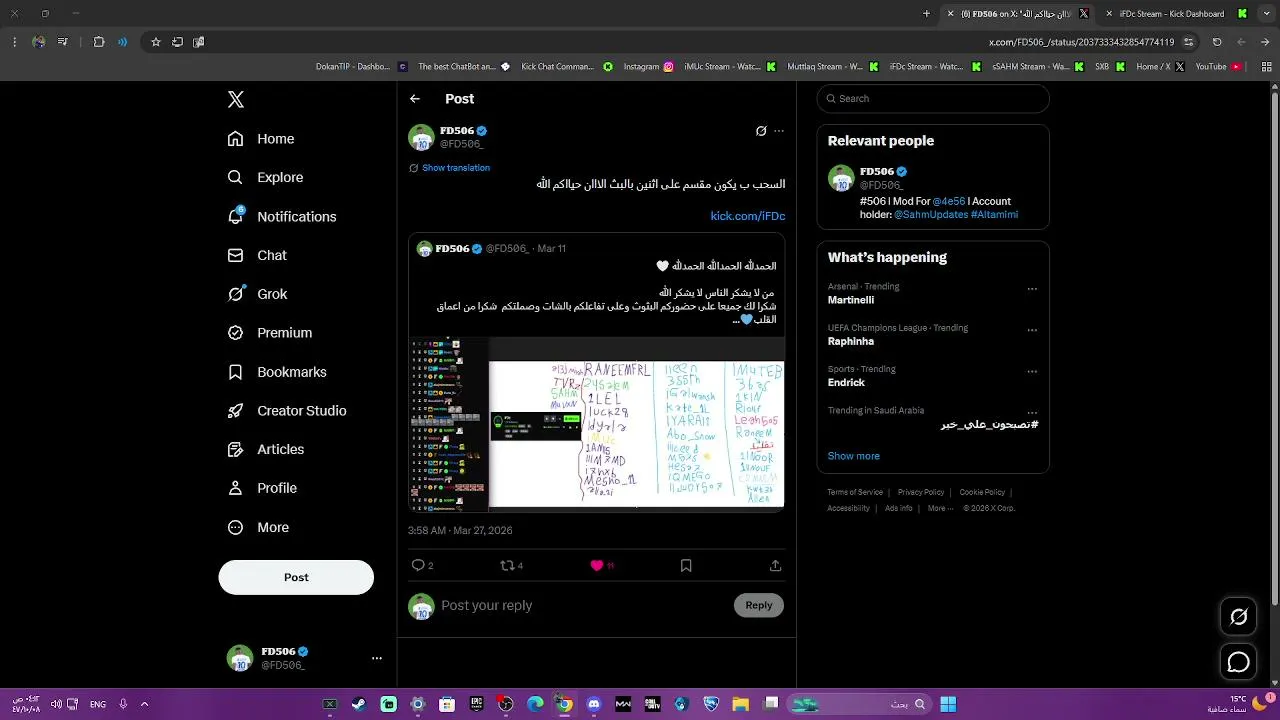The image size is (1280, 720).
Task: Toggle the microphone in the system tray
Action: (x=123, y=704)
